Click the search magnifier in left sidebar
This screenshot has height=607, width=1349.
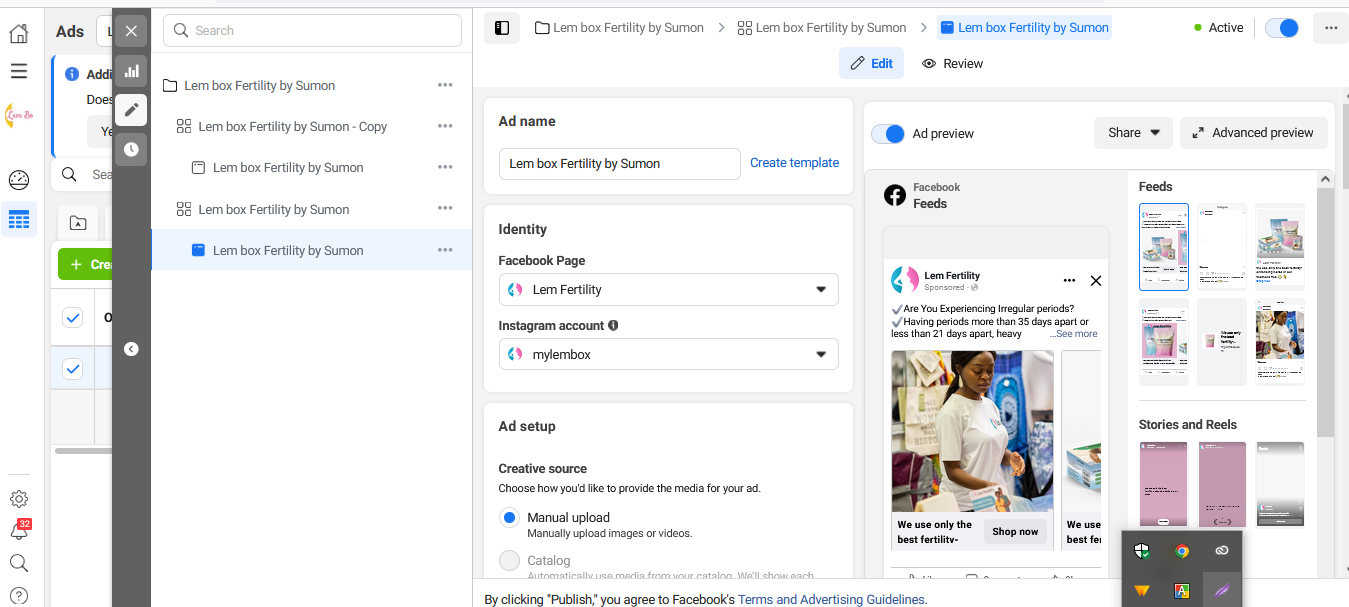click(18, 563)
